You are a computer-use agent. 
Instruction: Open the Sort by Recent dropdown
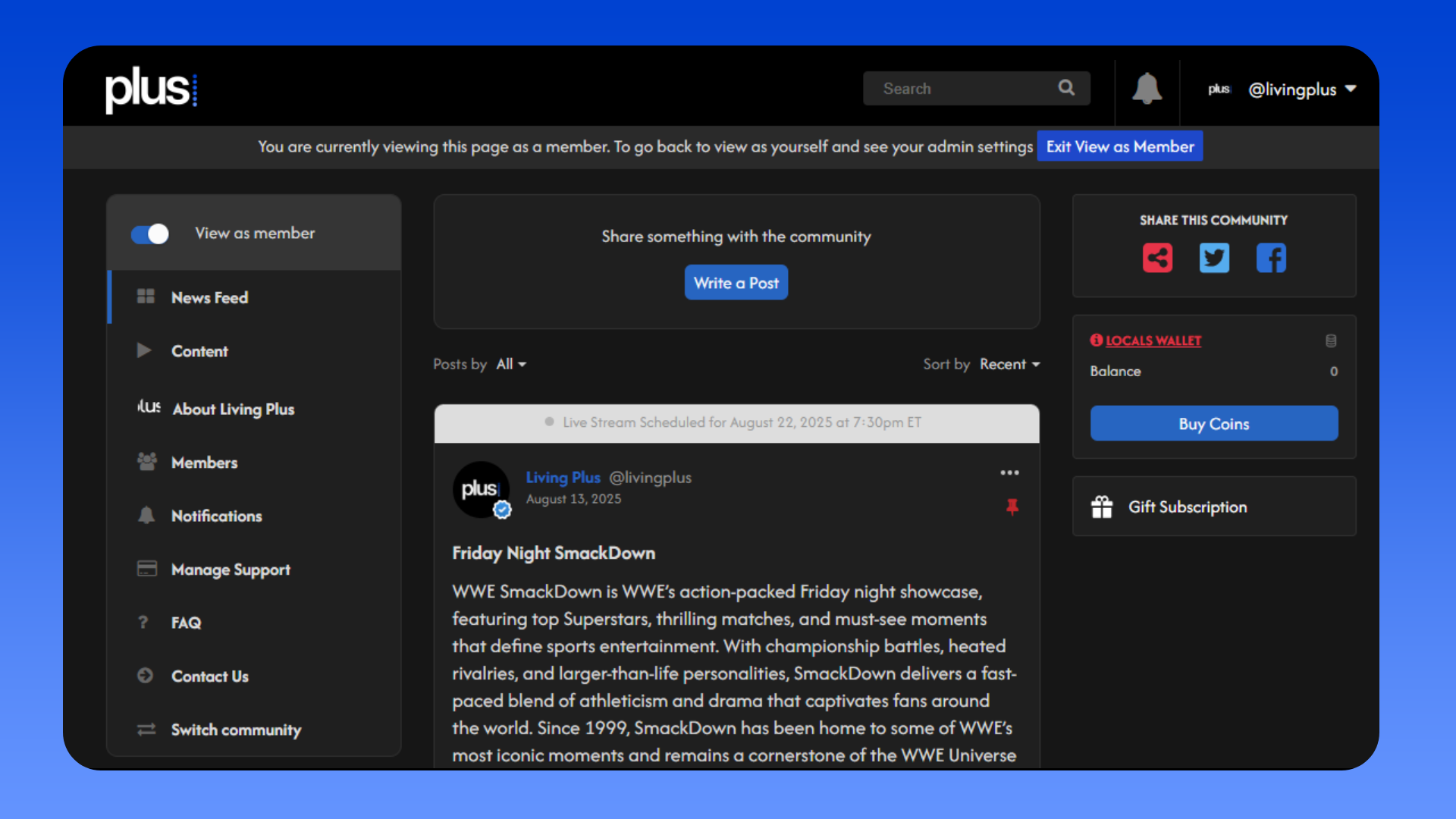[1009, 364]
